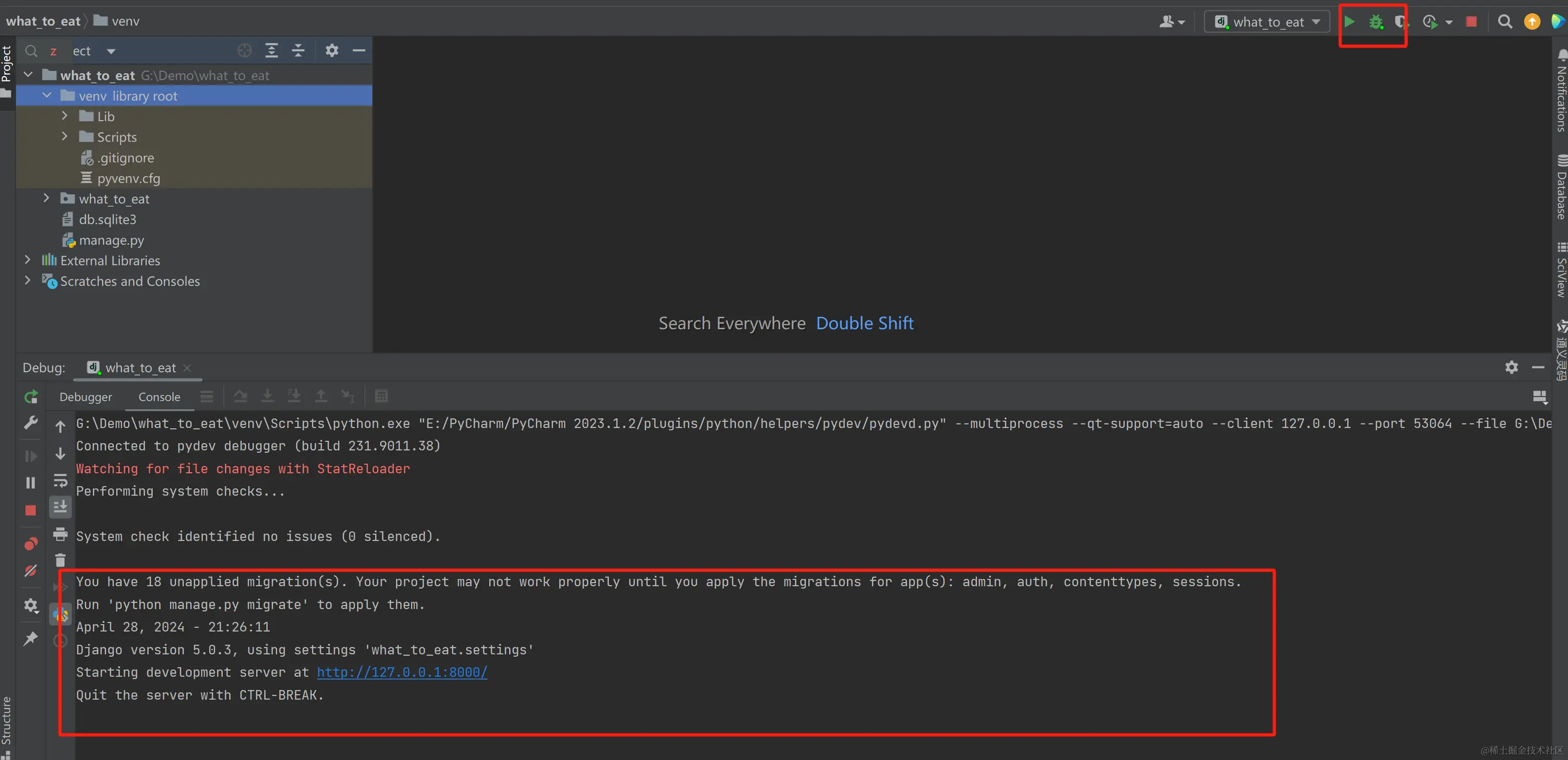The image size is (1568, 760).
Task: Toggle mute breakpoints
Action: (x=31, y=571)
